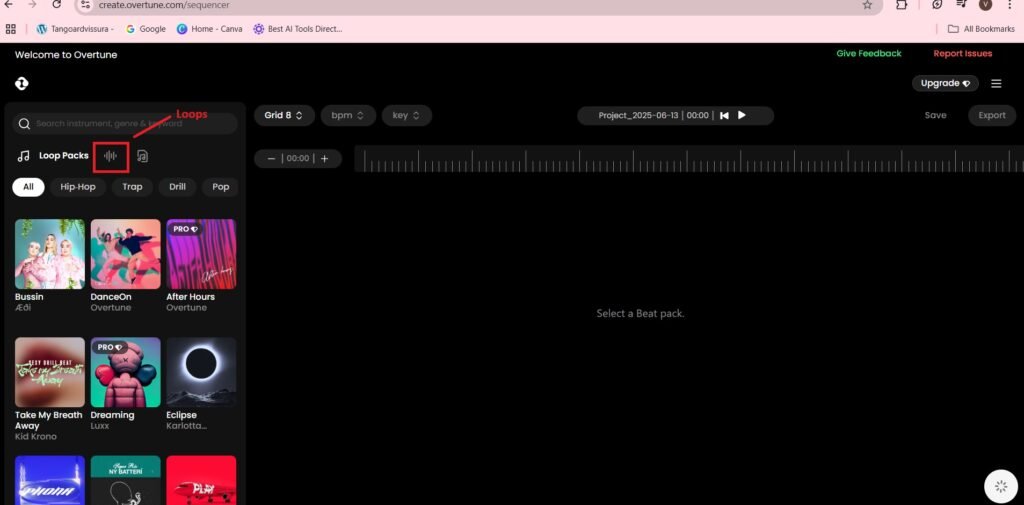Bookmark this page with star icon
The image size is (1024, 505).
click(x=867, y=5)
